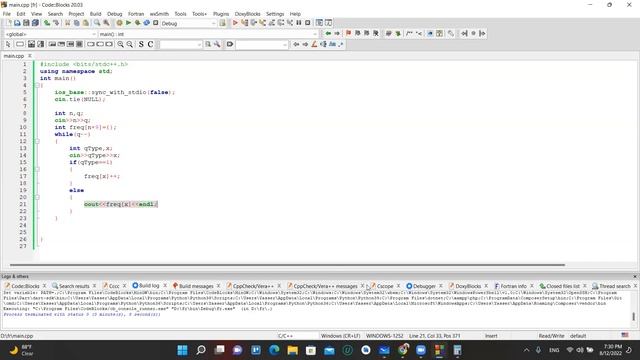Click the selection arrow tool icon
Viewport: 640px width, 360px height.
pyautogui.click(x=8, y=44)
